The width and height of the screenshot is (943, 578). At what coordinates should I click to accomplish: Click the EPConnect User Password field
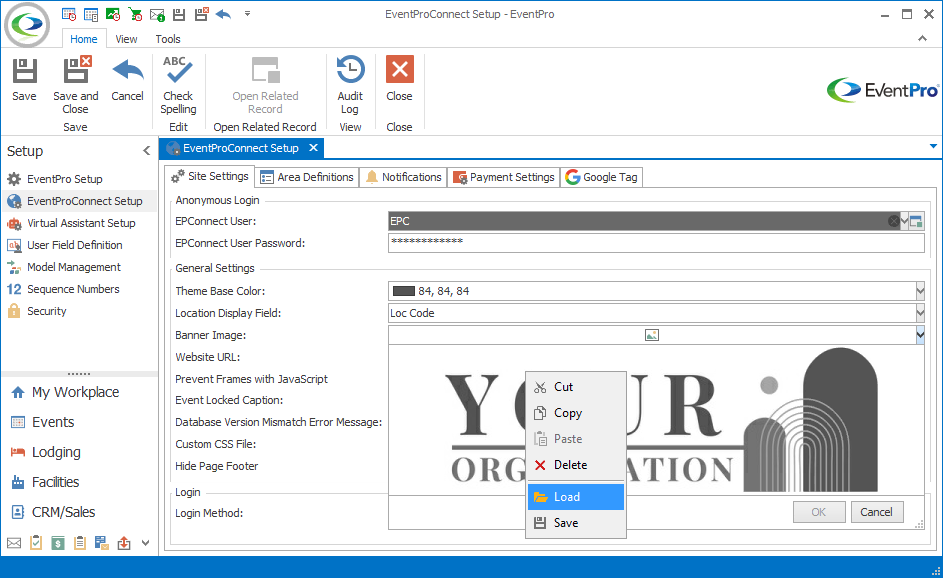click(656, 243)
